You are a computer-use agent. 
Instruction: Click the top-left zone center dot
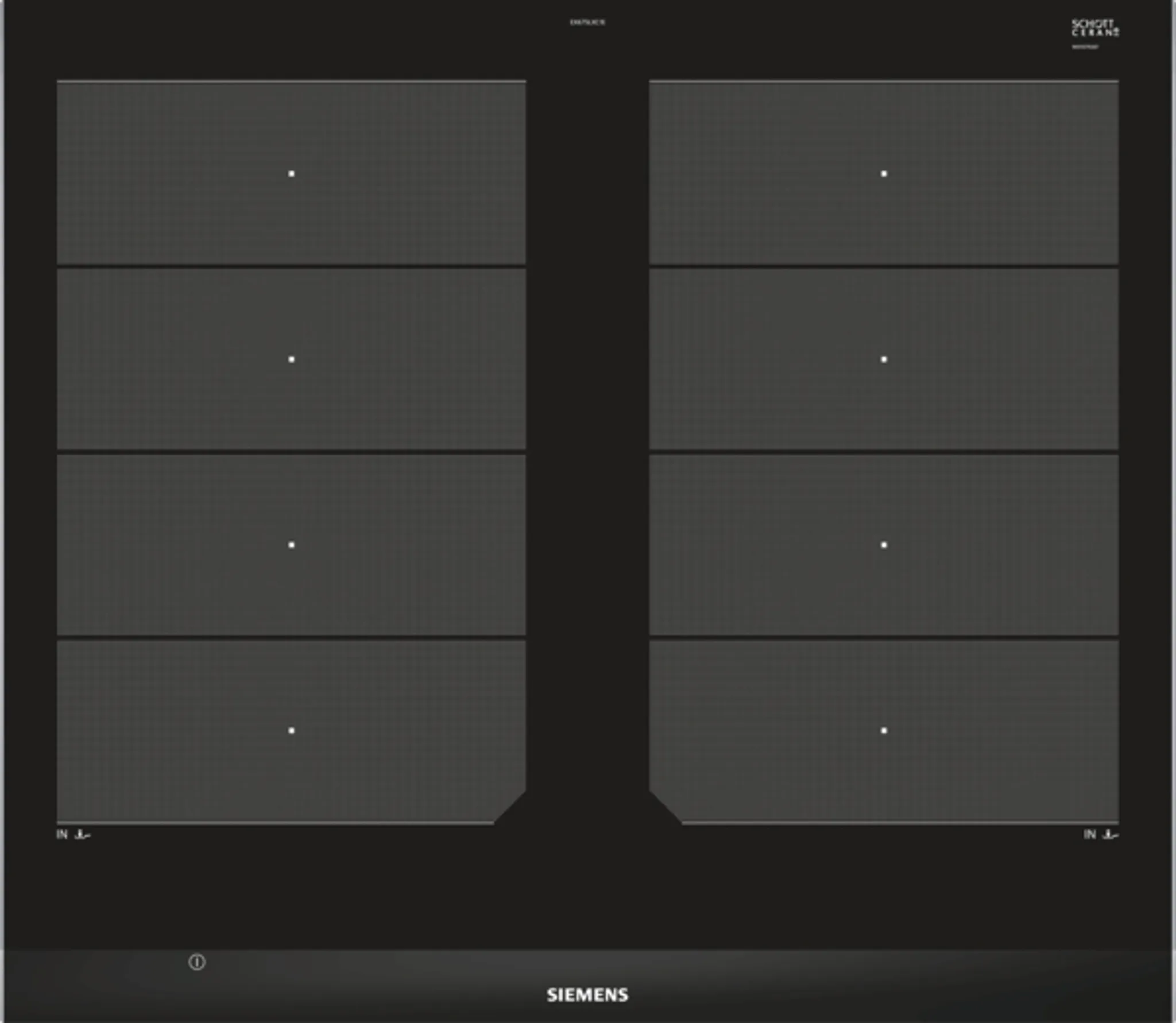[x=291, y=173]
